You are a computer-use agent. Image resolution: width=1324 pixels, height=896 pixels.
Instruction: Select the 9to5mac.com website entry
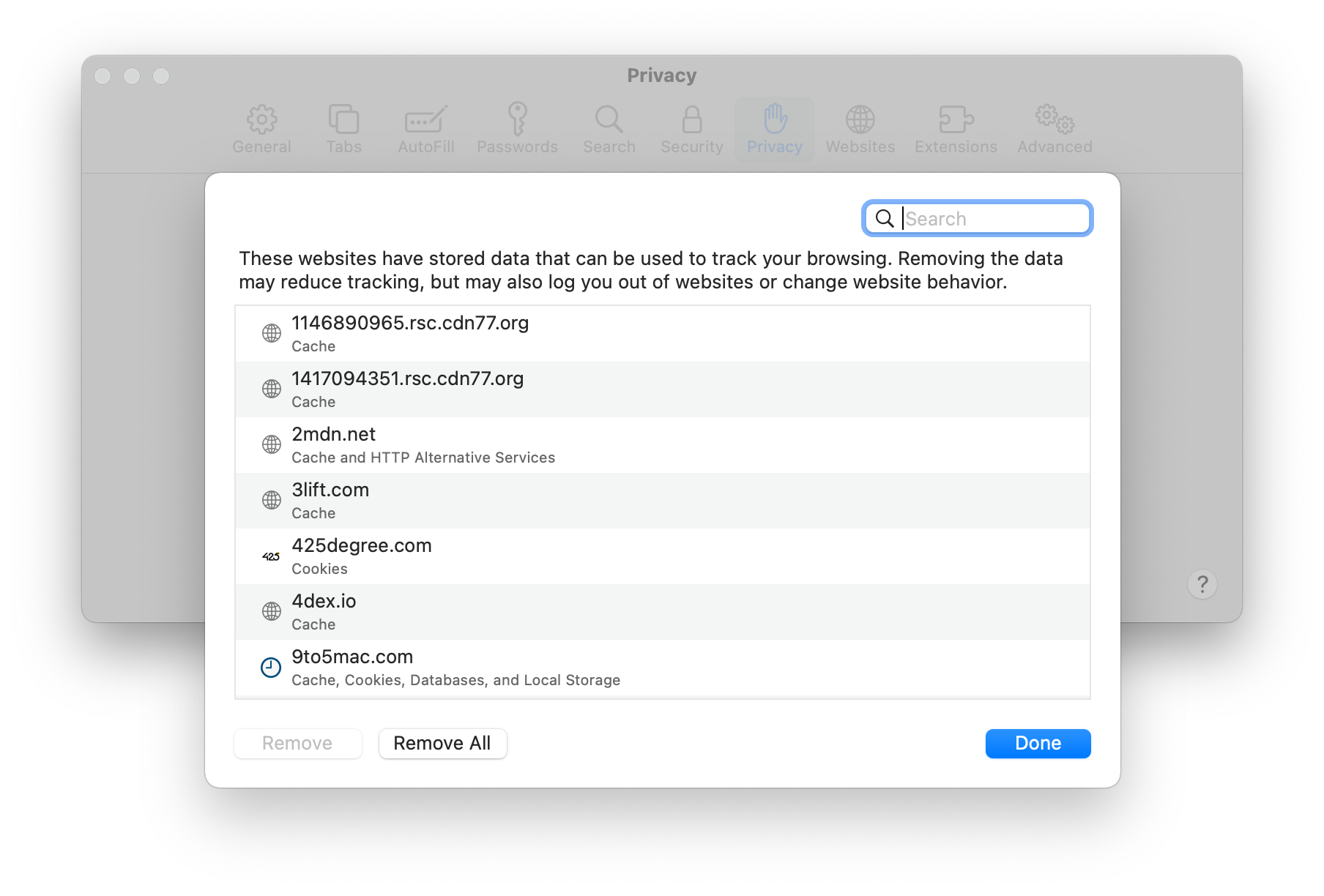tap(662, 668)
